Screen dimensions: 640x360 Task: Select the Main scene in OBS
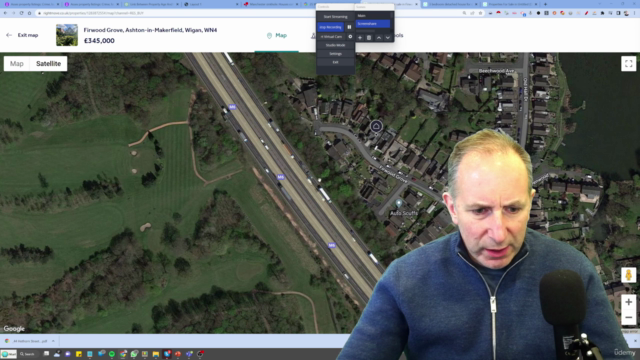373,16
